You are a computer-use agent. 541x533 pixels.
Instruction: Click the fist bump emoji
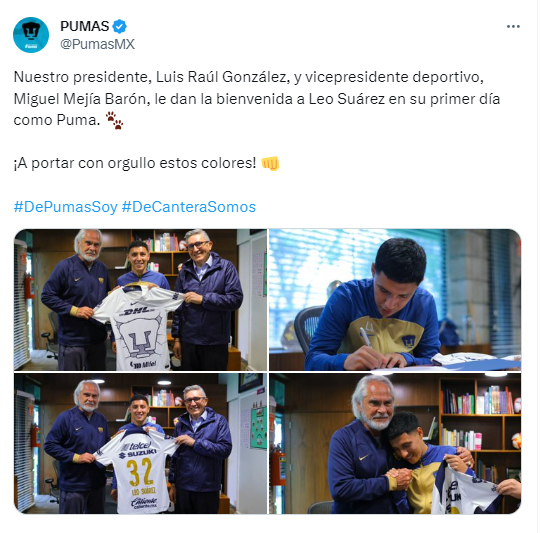270,163
